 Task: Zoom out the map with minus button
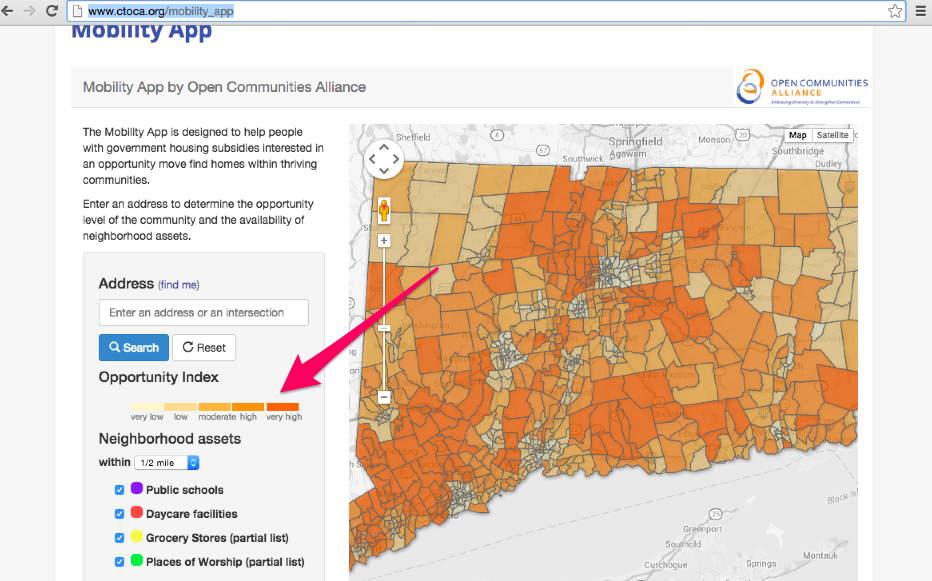click(384, 397)
